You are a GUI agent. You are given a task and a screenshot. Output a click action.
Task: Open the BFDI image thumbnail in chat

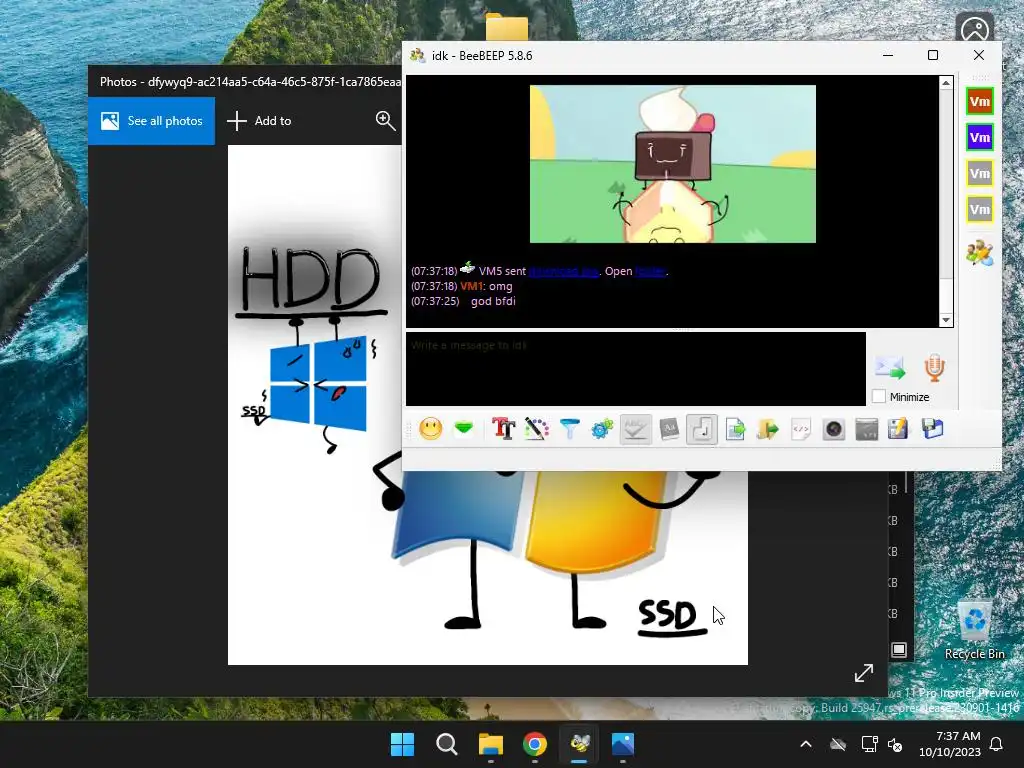click(x=673, y=164)
